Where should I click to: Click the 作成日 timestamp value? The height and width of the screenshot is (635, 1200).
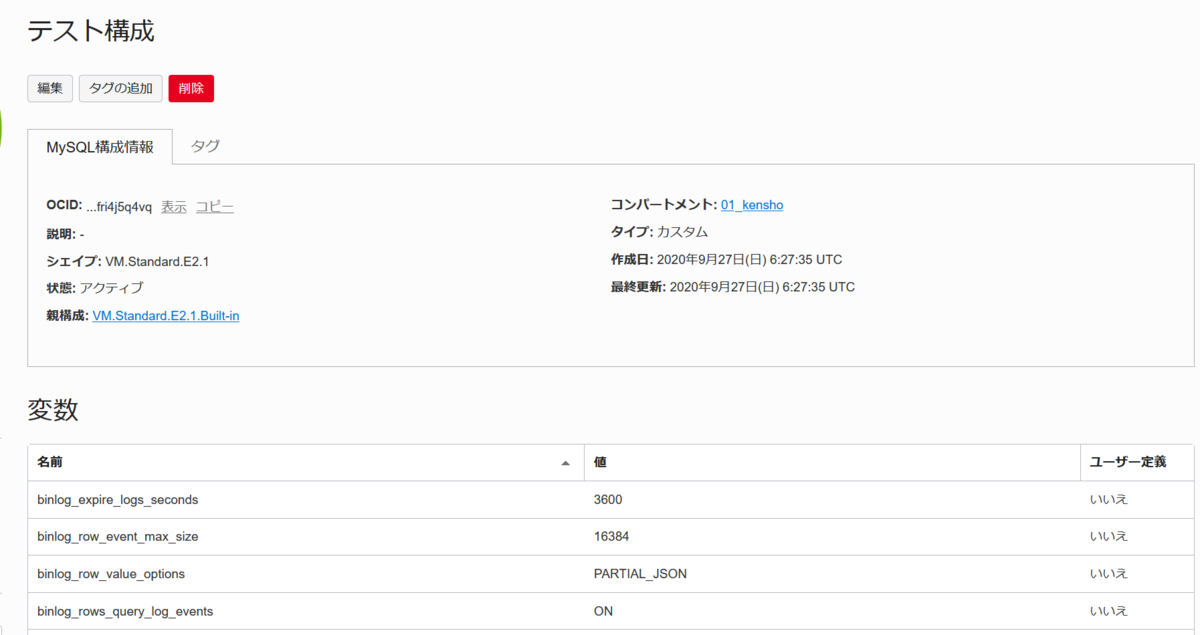[749, 259]
